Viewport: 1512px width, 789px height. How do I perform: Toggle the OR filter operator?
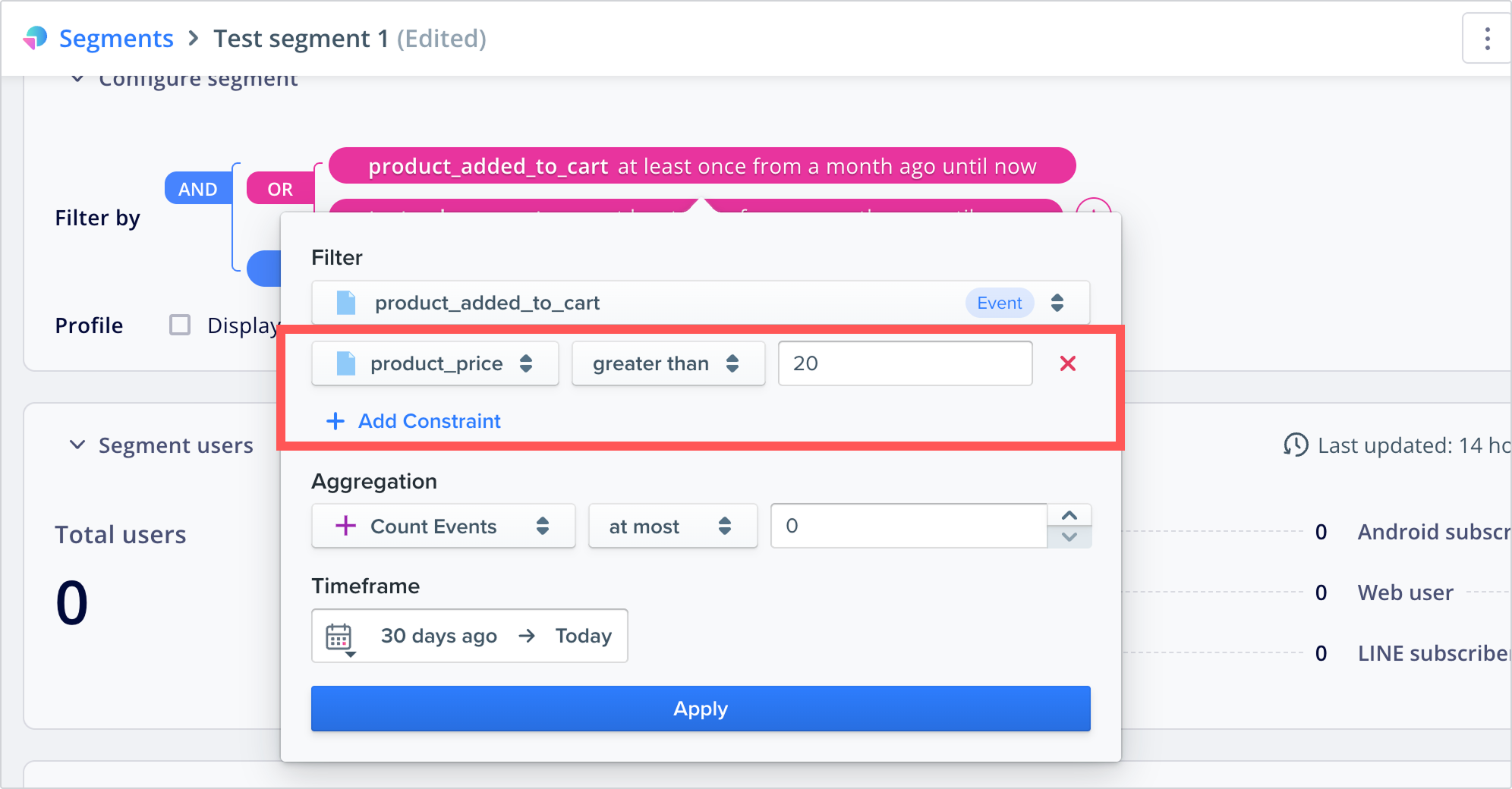click(279, 189)
